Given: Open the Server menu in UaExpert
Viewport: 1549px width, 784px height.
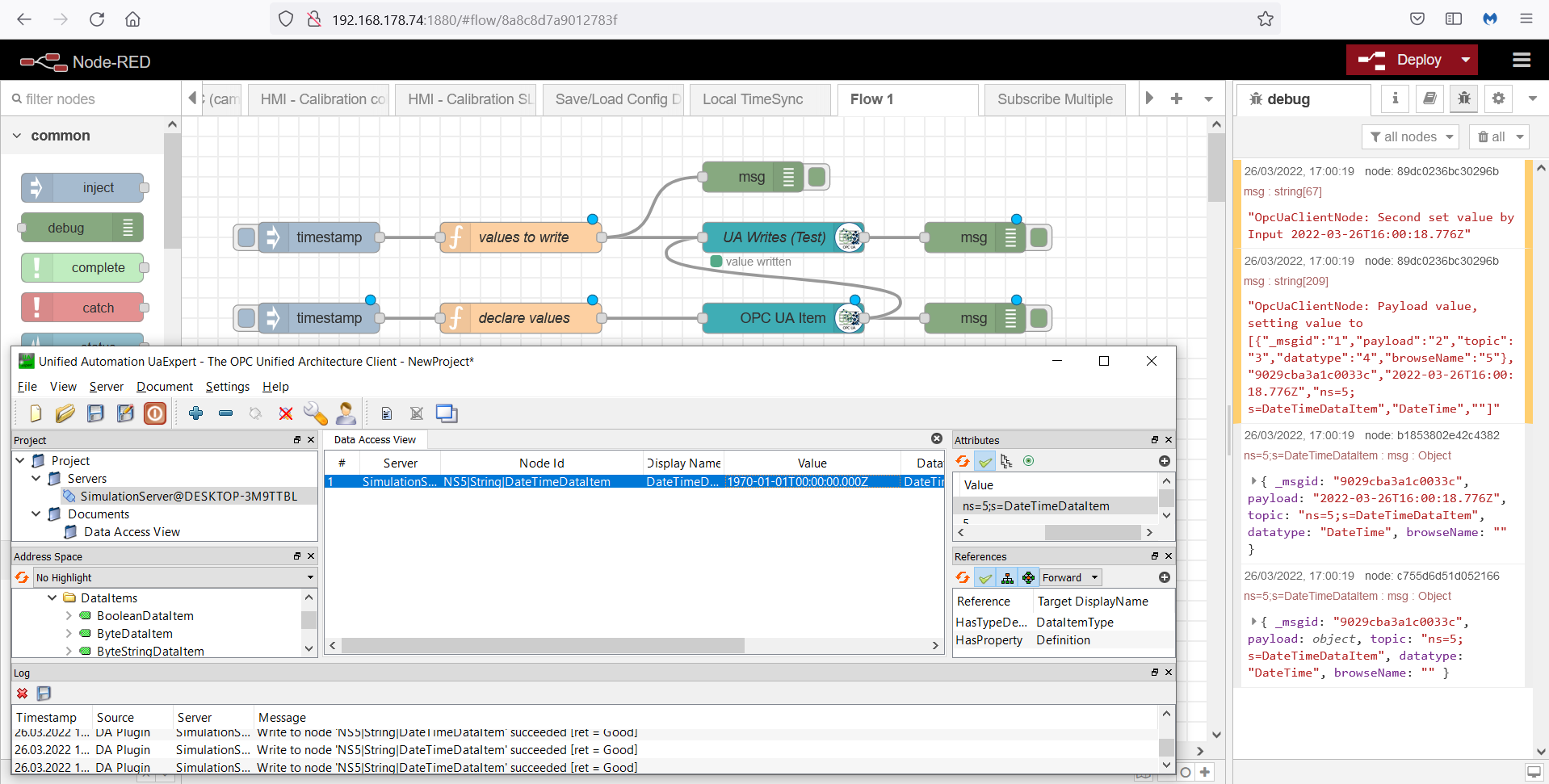Looking at the screenshot, I should [x=107, y=387].
